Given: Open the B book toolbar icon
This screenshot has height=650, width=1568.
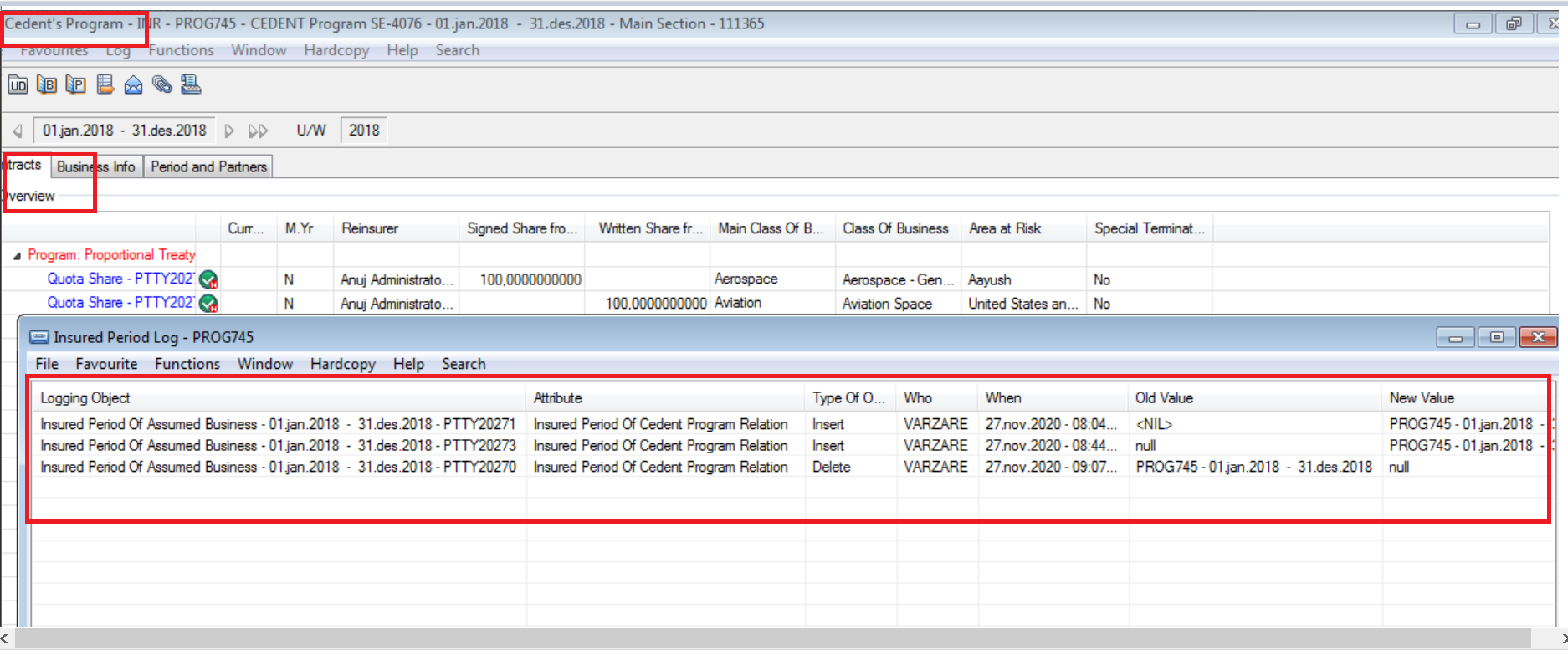Looking at the screenshot, I should click(x=47, y=84).
